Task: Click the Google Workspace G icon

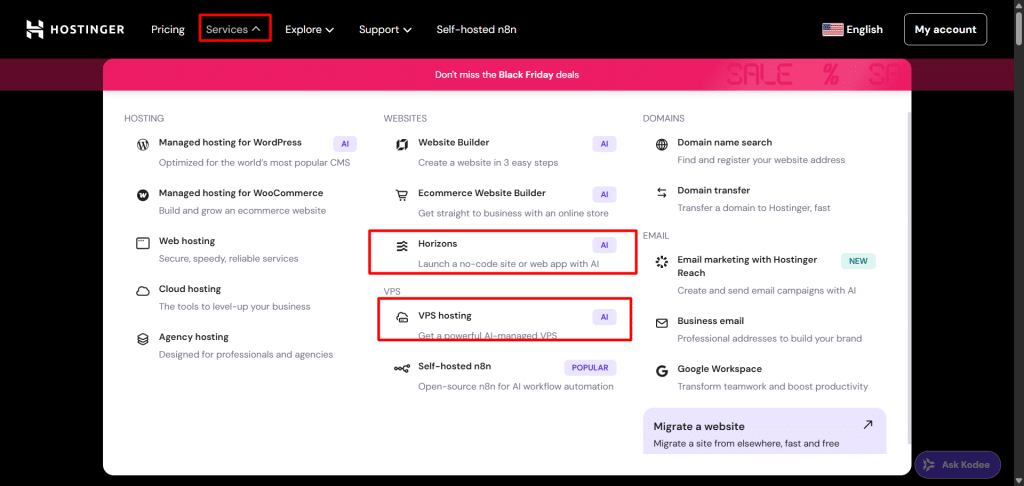Action: click(662, 371)
